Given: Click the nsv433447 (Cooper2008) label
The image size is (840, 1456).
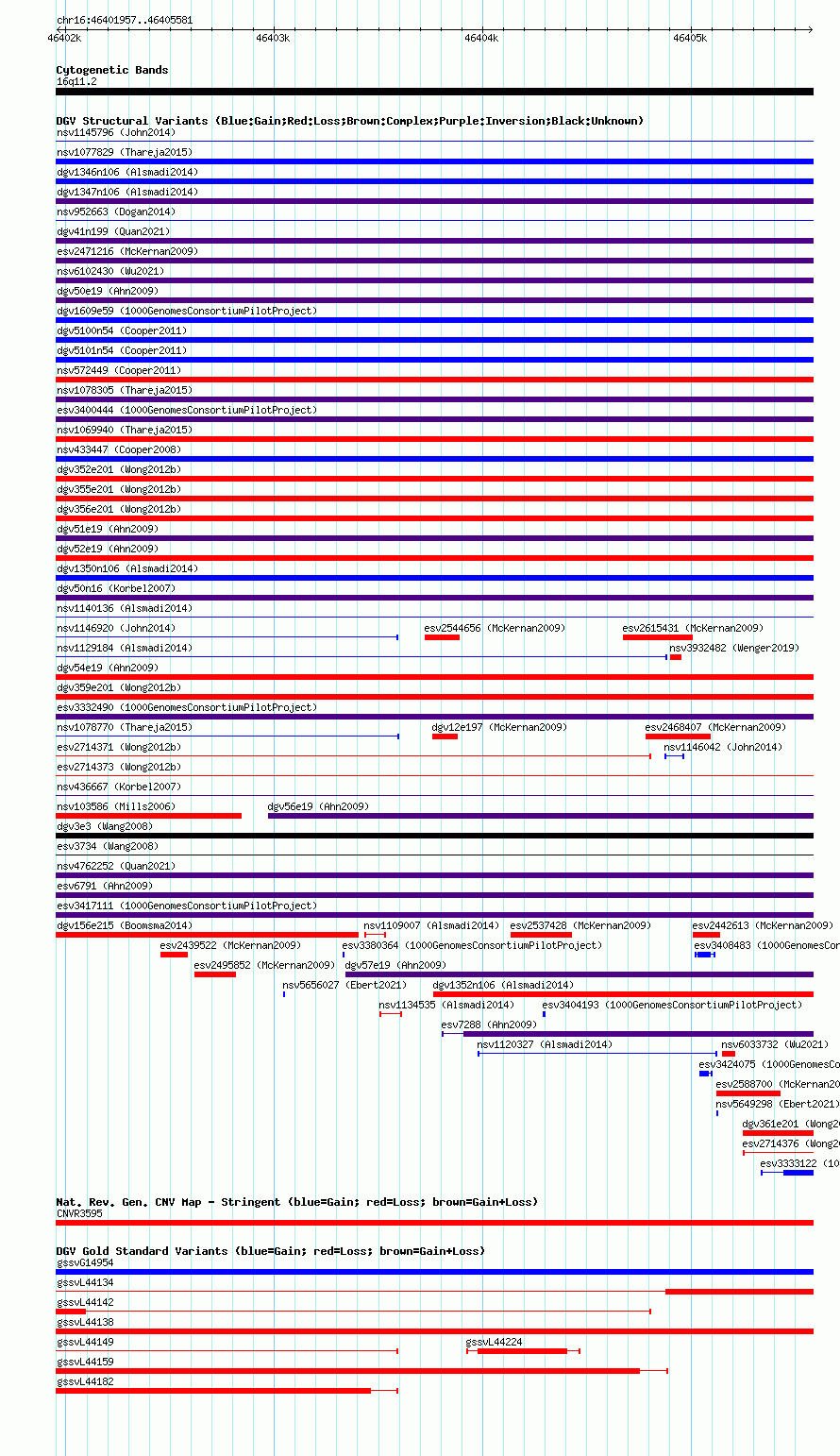Looking at the screenshot, I should pyautogui.click(x=118, y=449).
